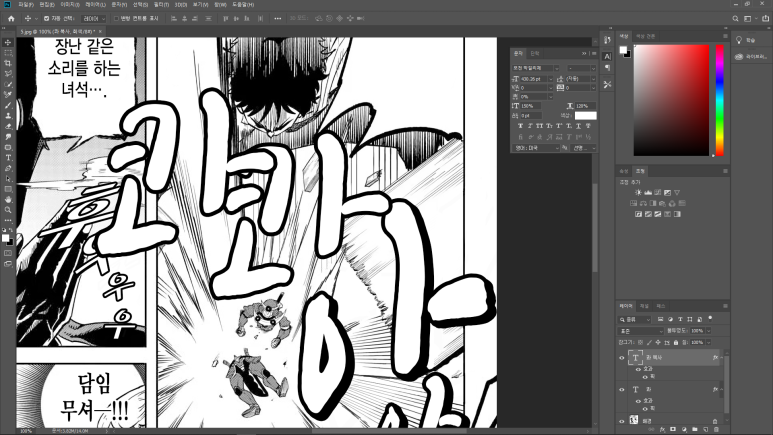Click the text color swatch in Character panel
Image resolution: width=773 pixels, height=435 pixels.
click(585, 115)
